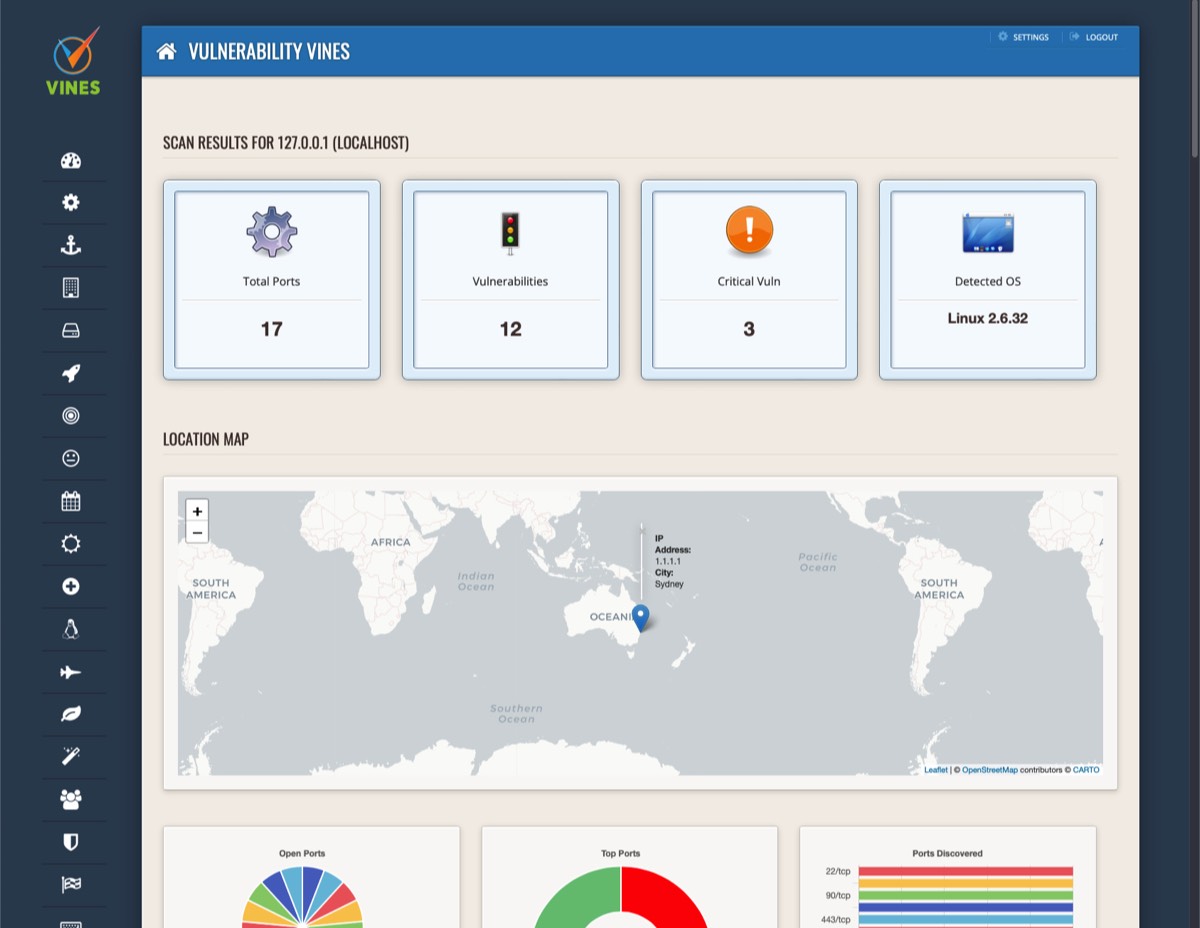The width and height of the screenshot is (1200, 928).
Task: Click the page's vertical scrollbar
Action: [x=1194, y=80]
